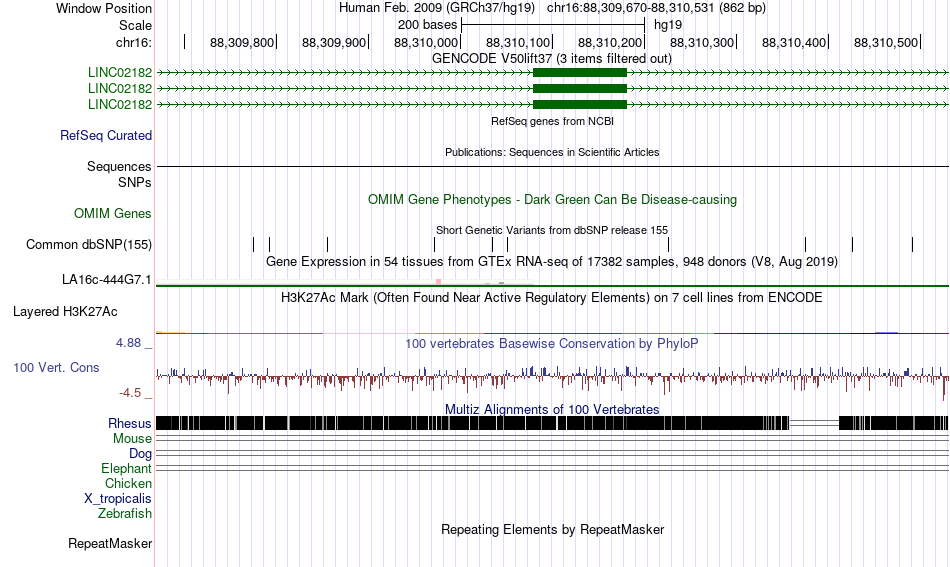Viewport: 950px width, 567px height.
Task: Click the Elephant species label
Action: [x=127, y=469]
